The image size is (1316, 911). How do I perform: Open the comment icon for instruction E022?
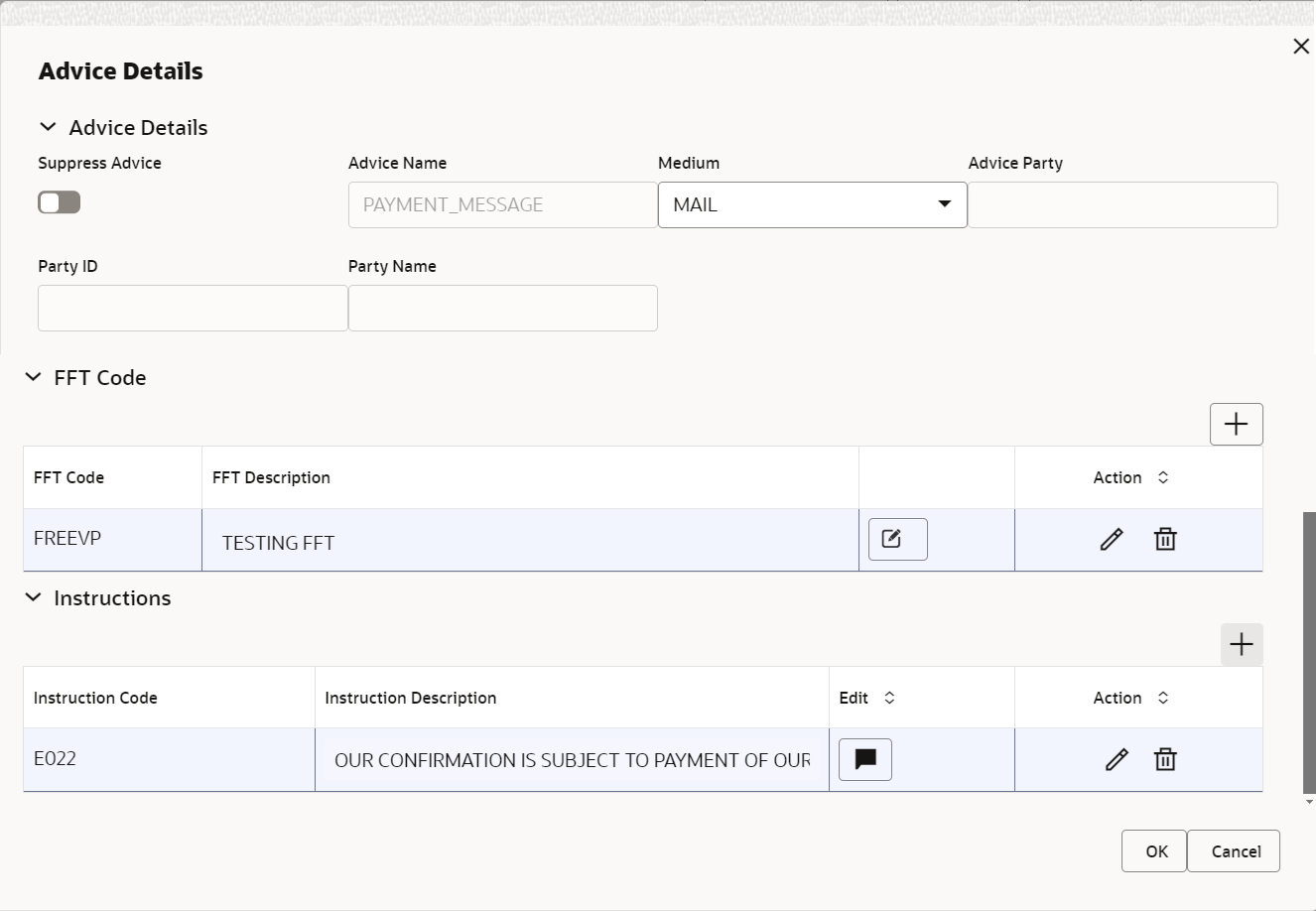click(x=864, y=759)
